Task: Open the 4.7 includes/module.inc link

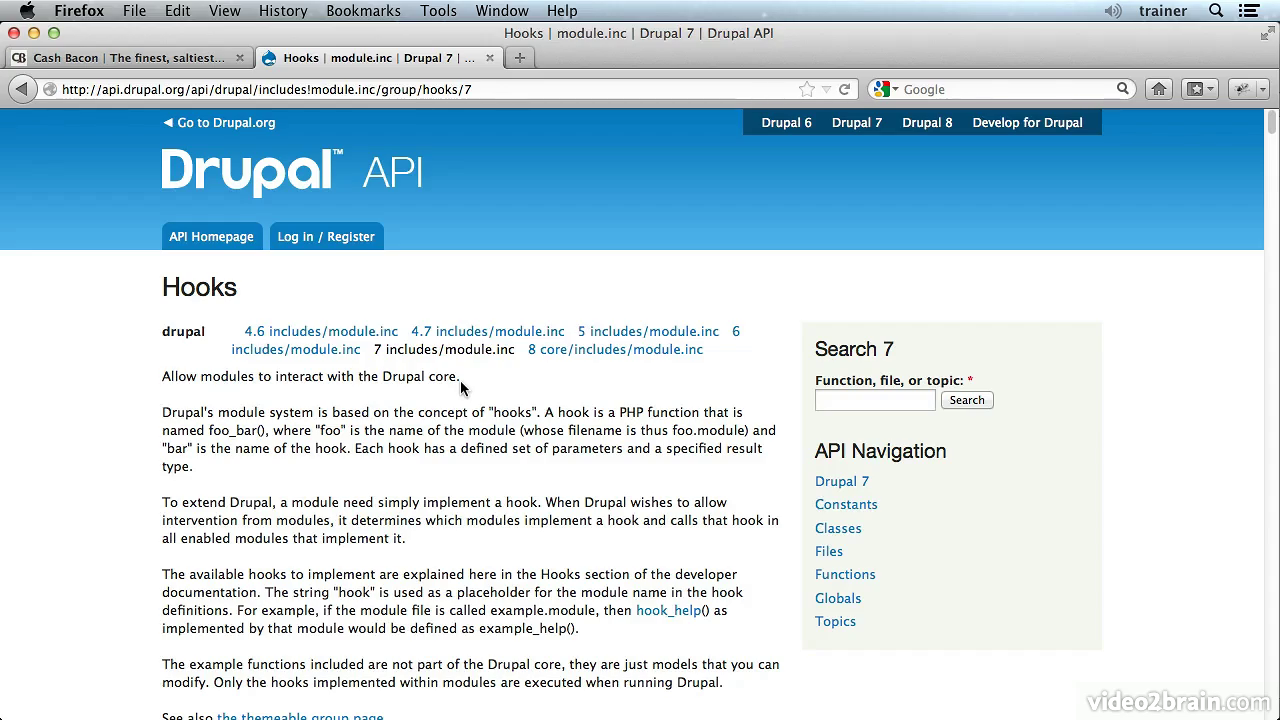Action: click(488, 331)
